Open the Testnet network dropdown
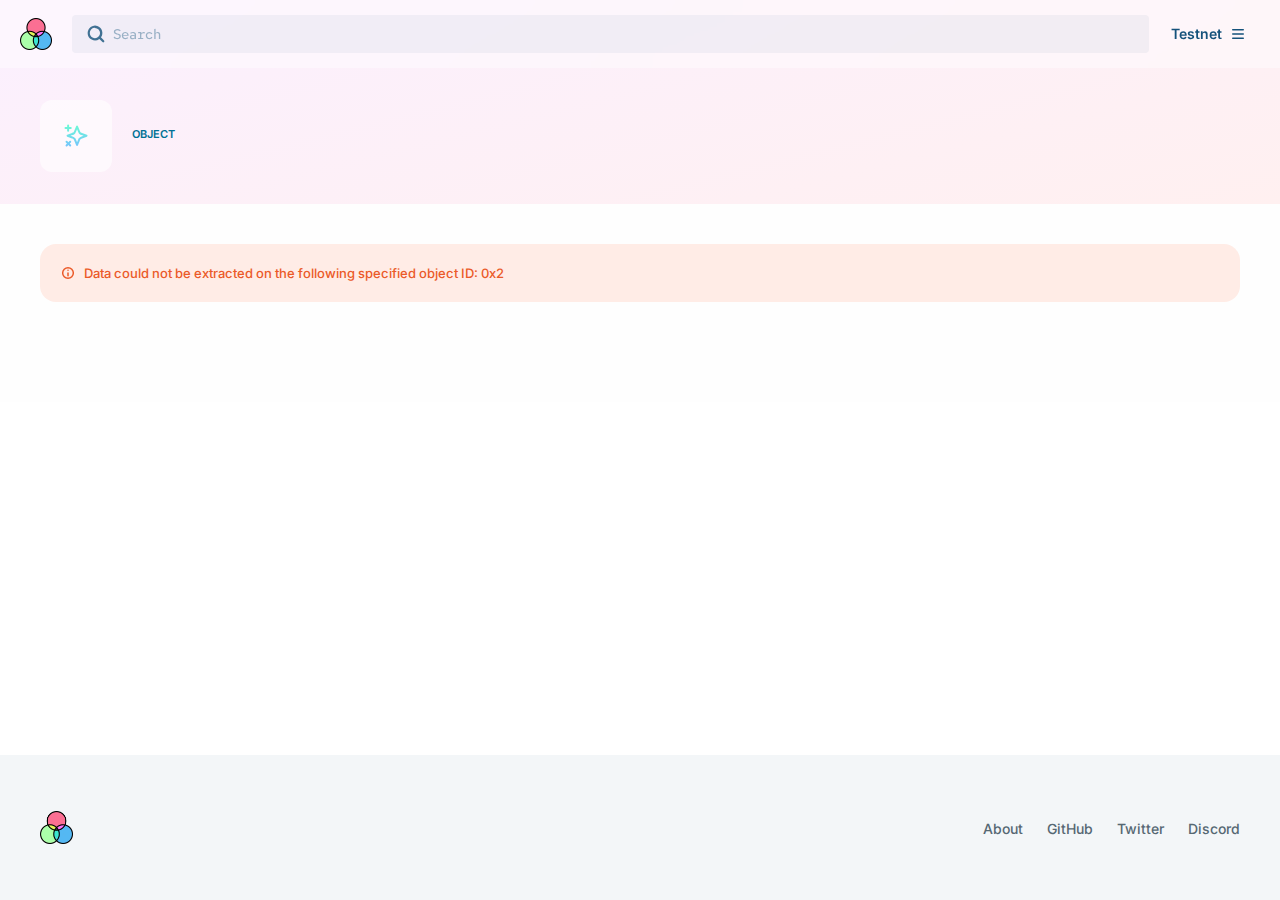 click(1208, 34)
